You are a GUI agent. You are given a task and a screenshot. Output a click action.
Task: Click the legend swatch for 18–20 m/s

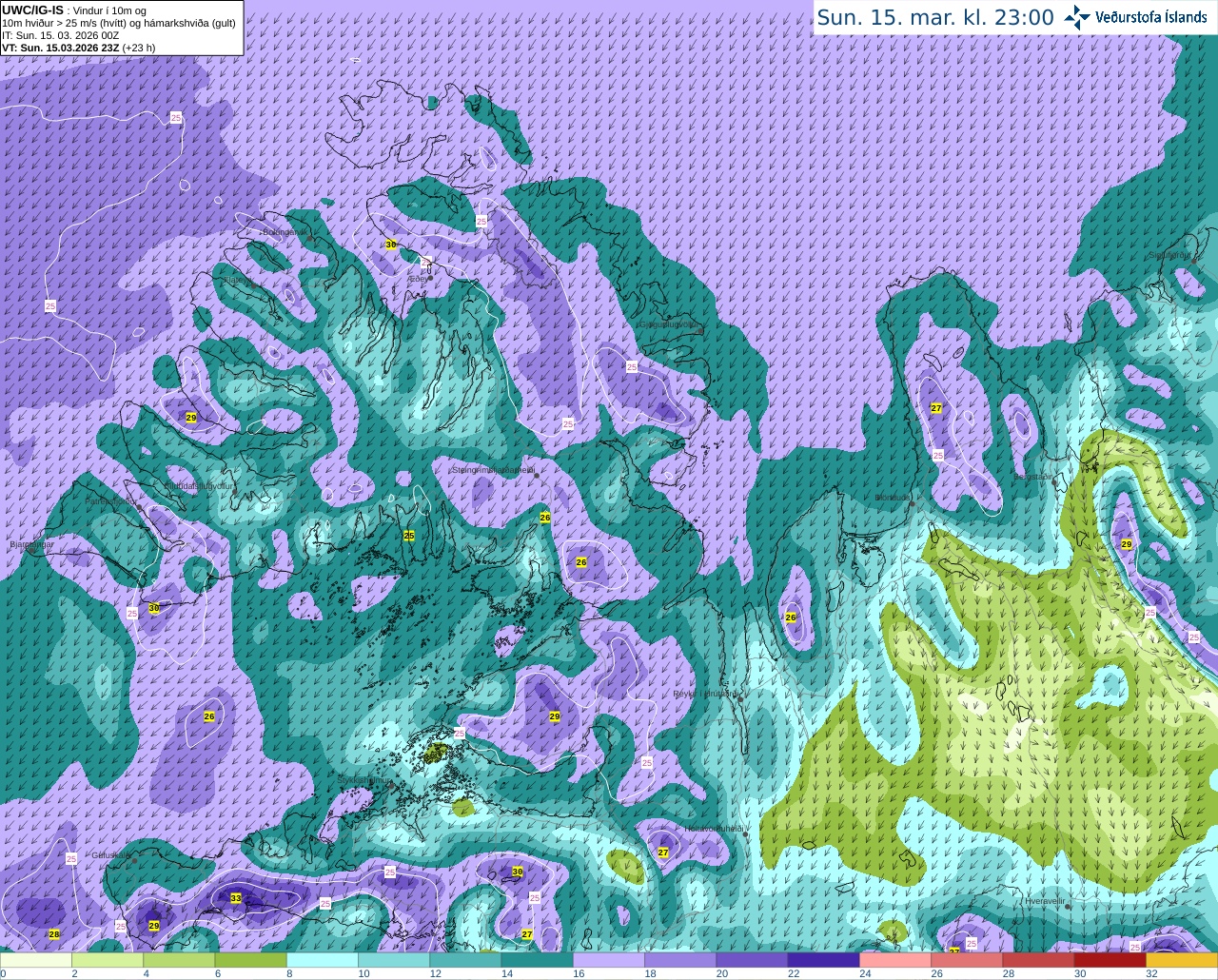click(x=680, y=960)
